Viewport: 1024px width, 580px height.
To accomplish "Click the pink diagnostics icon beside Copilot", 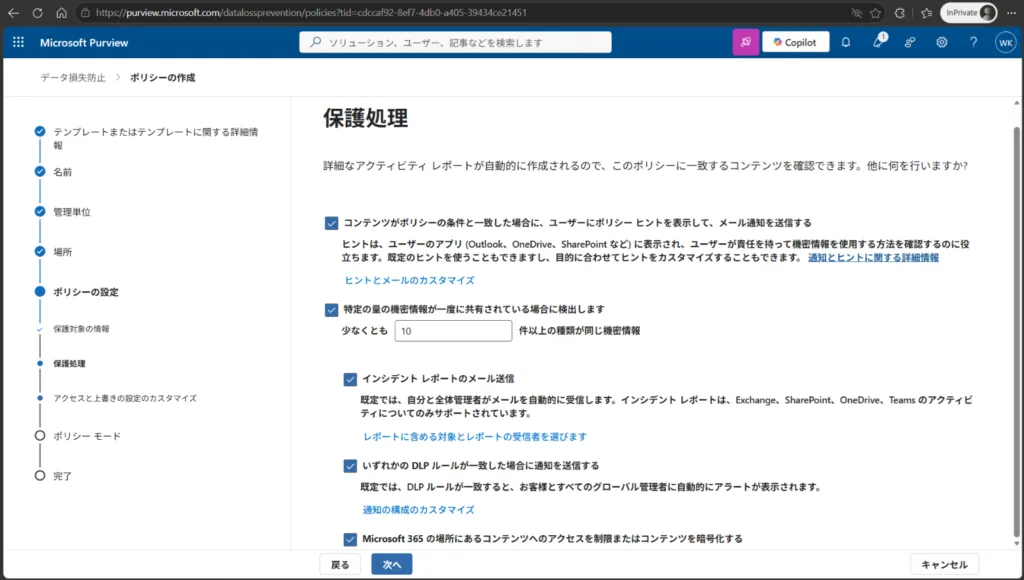I will point(746,42).
